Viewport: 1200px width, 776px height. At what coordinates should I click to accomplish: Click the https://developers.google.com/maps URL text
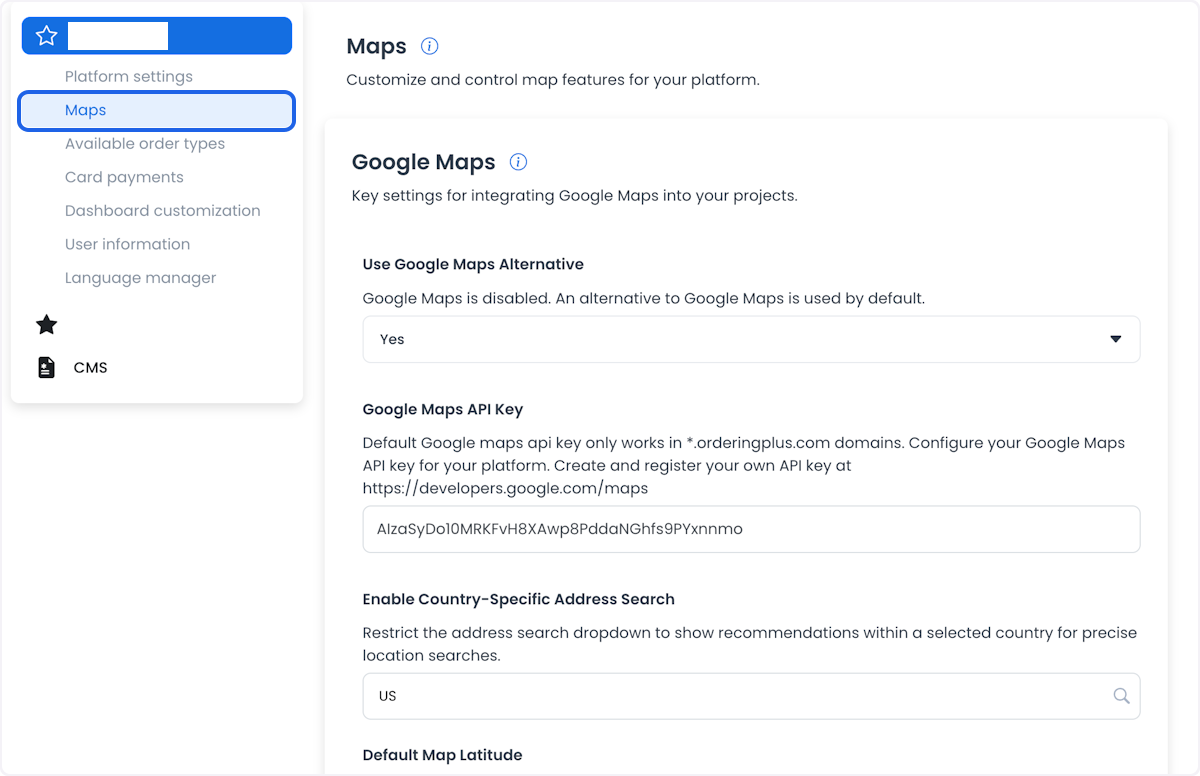coord(505,489)
